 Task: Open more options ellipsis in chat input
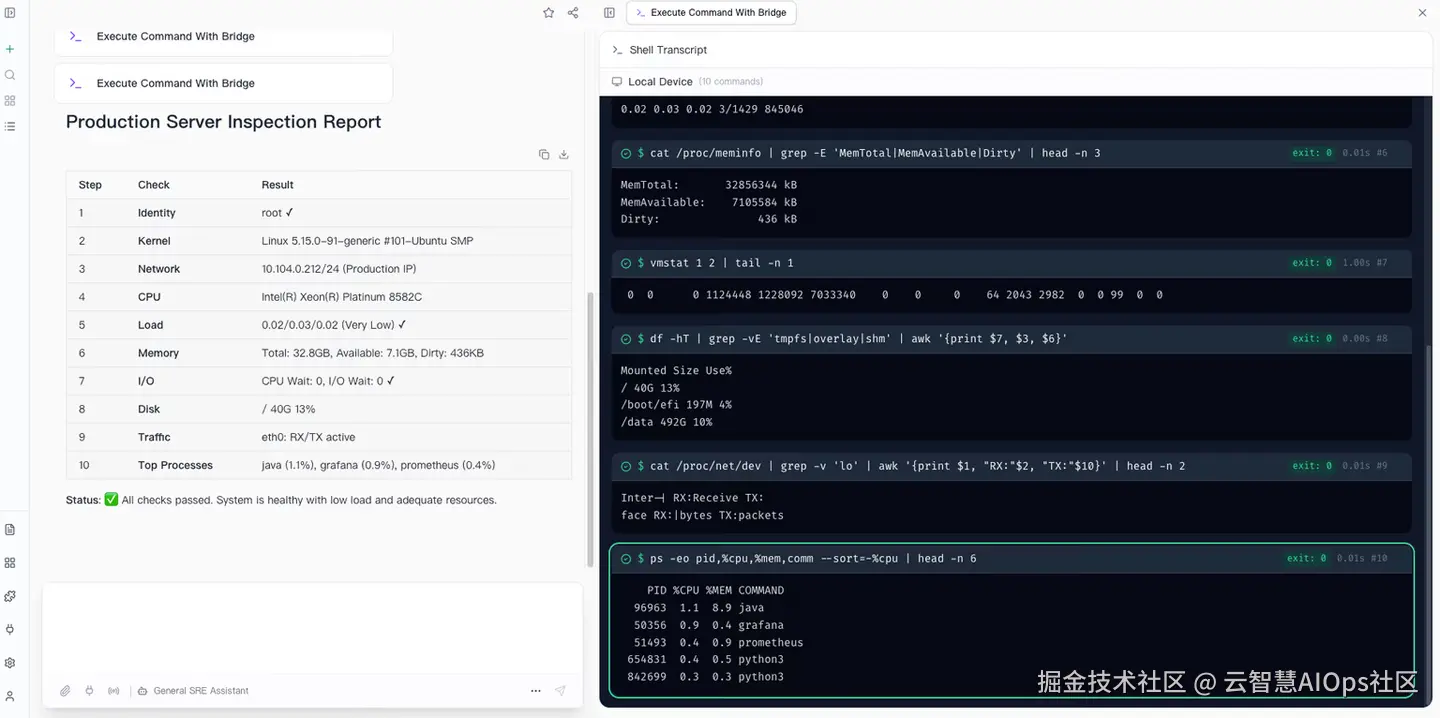[x=536, y=691]
